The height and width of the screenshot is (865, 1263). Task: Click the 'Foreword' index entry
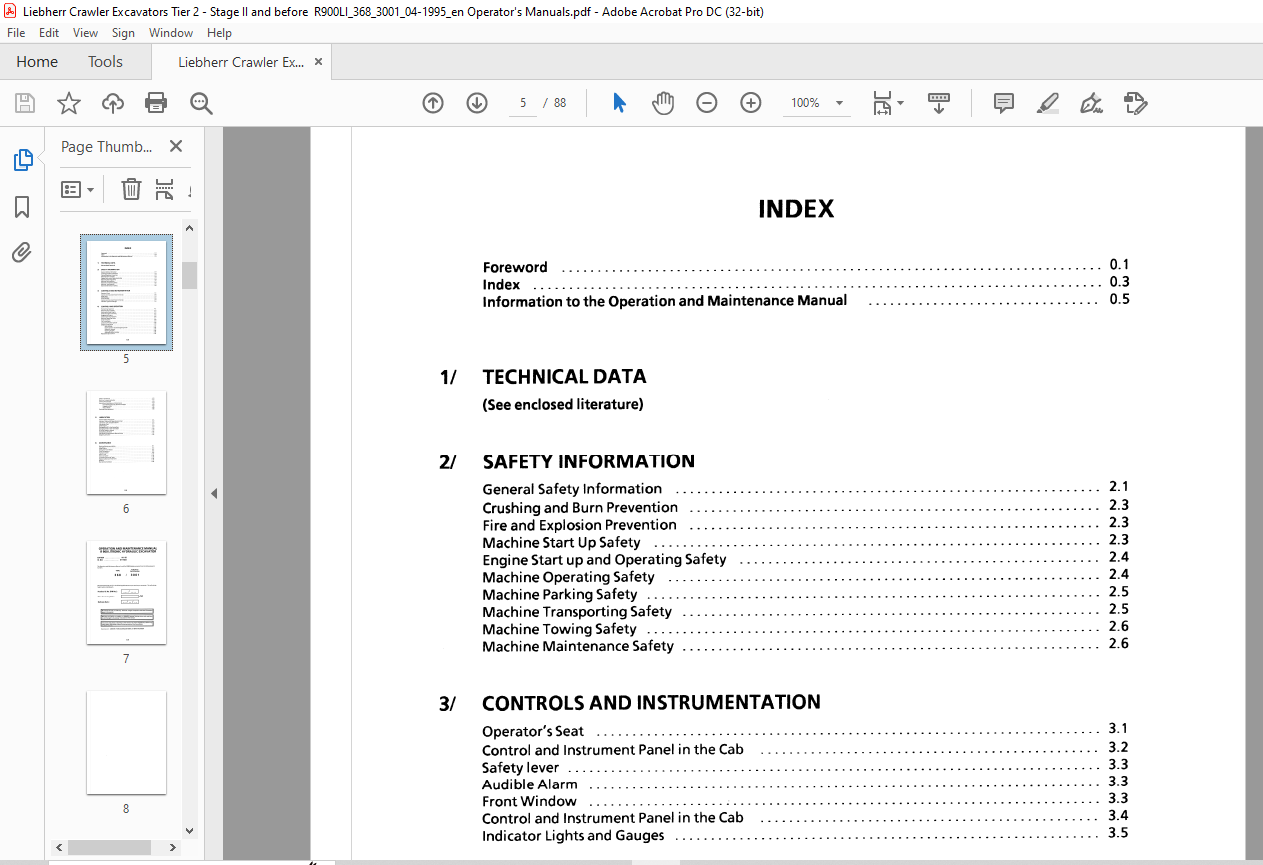pos(515,267)
